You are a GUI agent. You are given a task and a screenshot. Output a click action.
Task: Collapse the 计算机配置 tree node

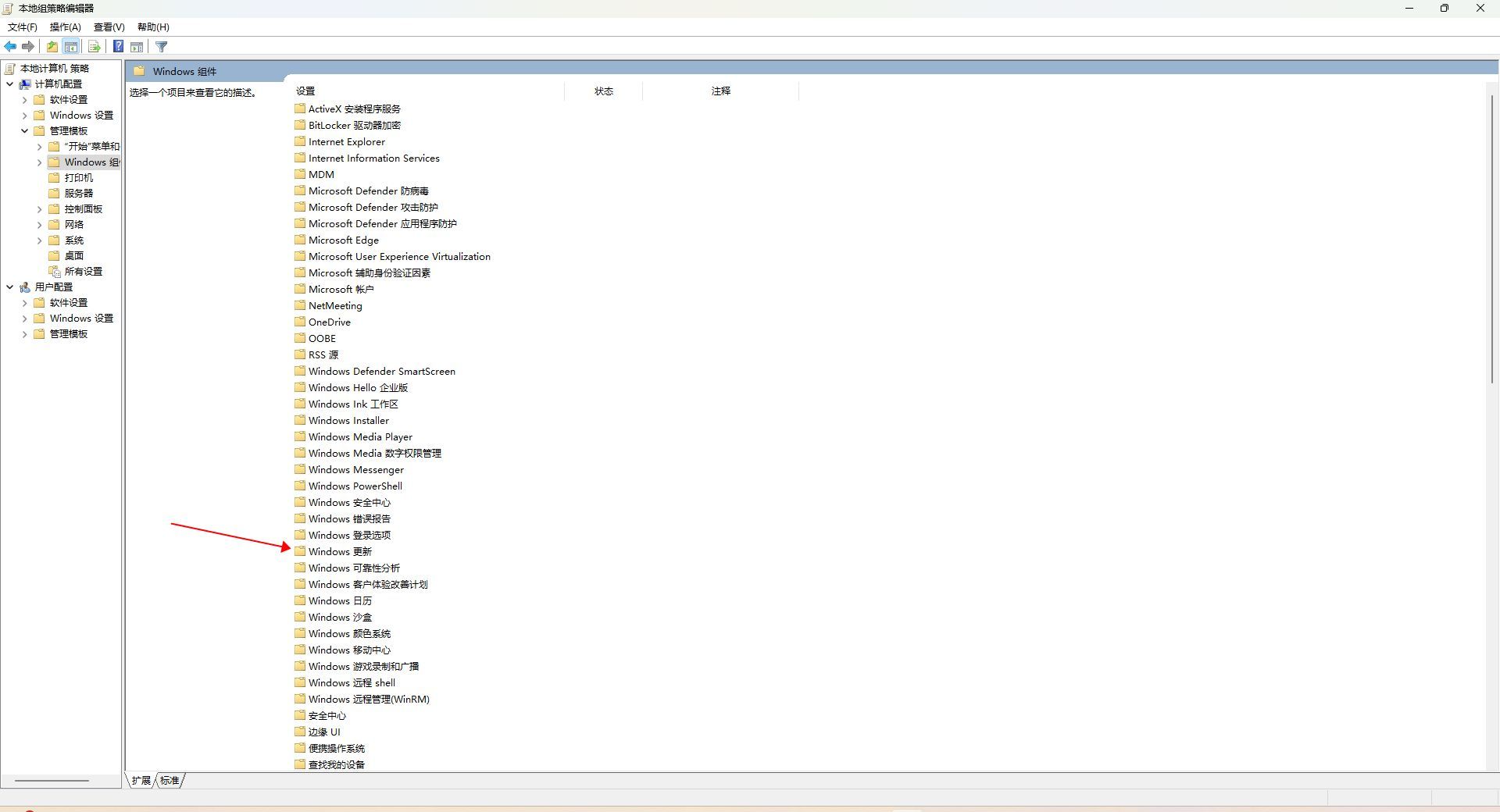tap(9, 84)
